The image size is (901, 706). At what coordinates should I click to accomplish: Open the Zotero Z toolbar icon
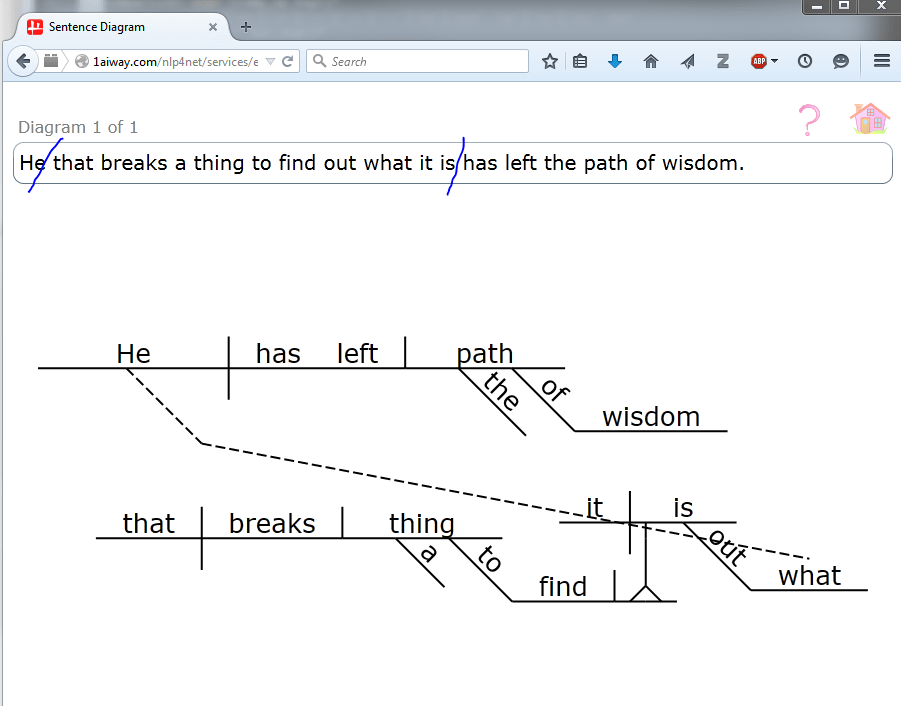tap(722, 61)
